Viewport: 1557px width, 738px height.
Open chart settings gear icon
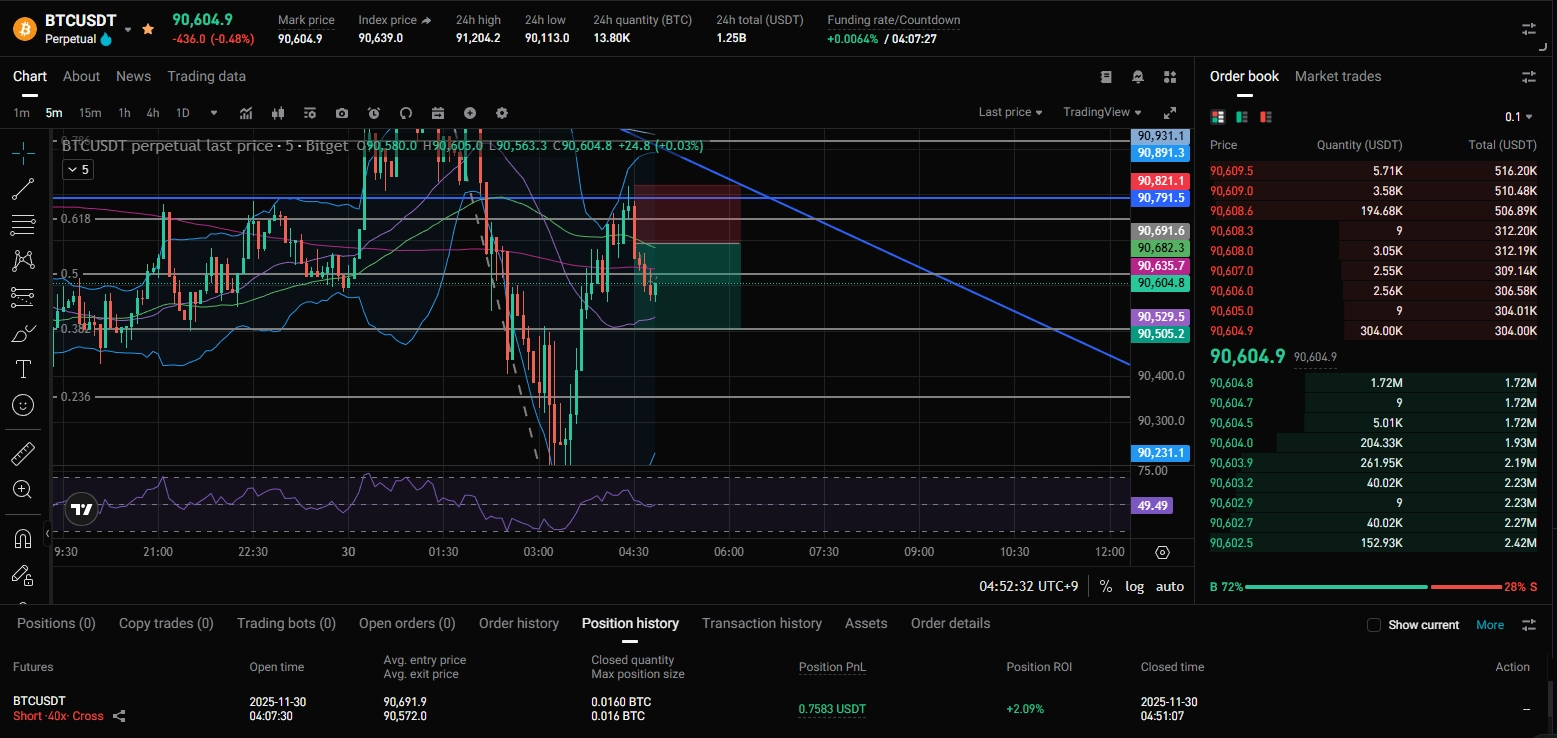[502, 113]
